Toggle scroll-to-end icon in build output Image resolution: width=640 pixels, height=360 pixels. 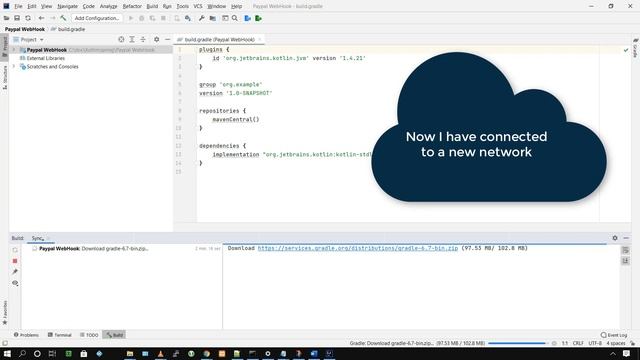[625, 261]
